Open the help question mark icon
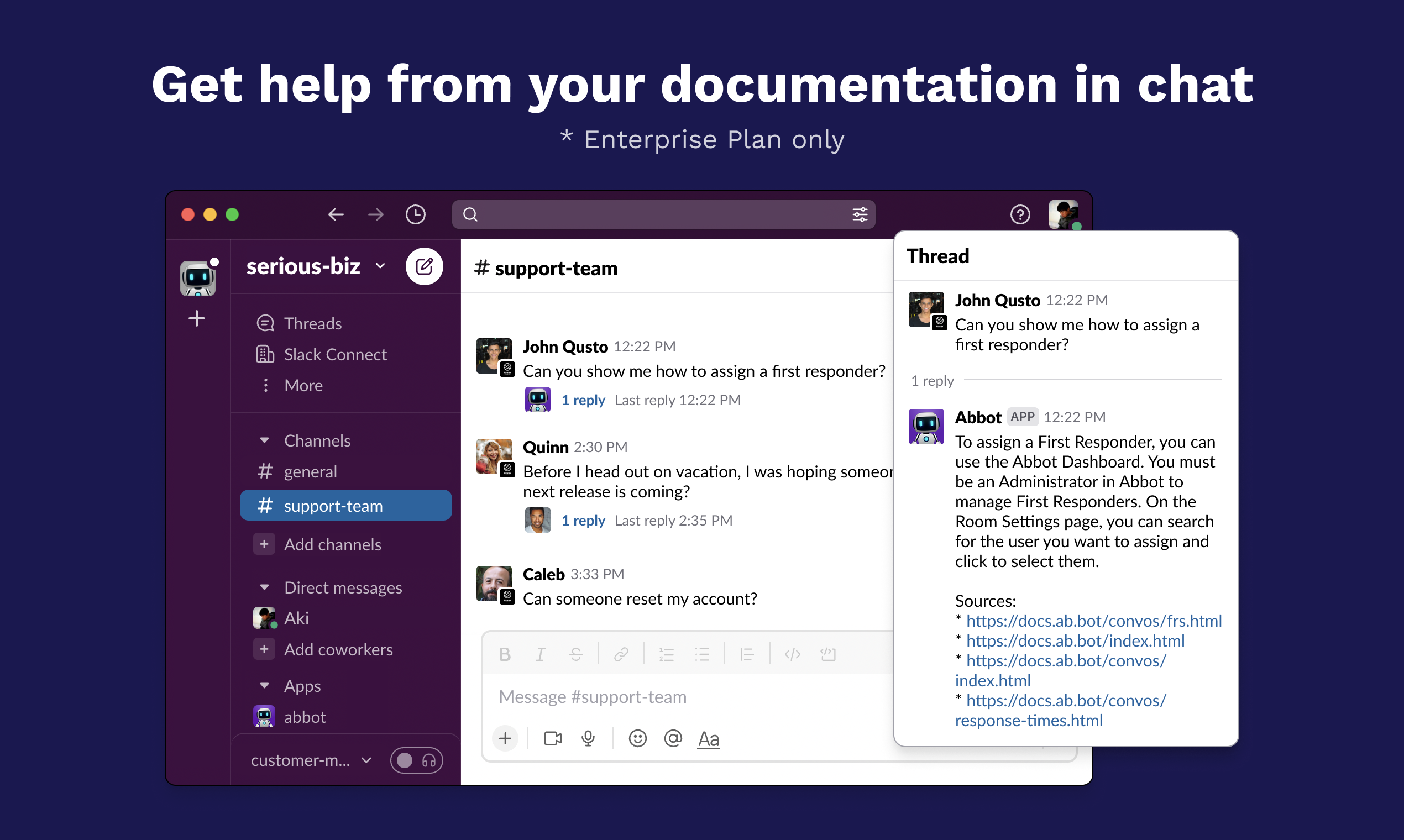 pyautogui.click(x=1020, y=214)
